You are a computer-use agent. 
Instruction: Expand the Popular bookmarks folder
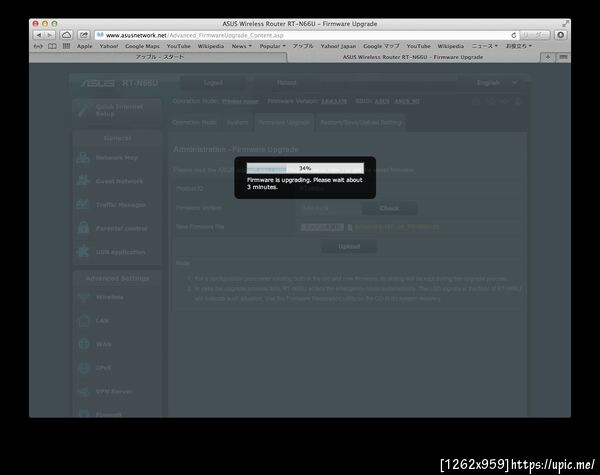(272, 46)
